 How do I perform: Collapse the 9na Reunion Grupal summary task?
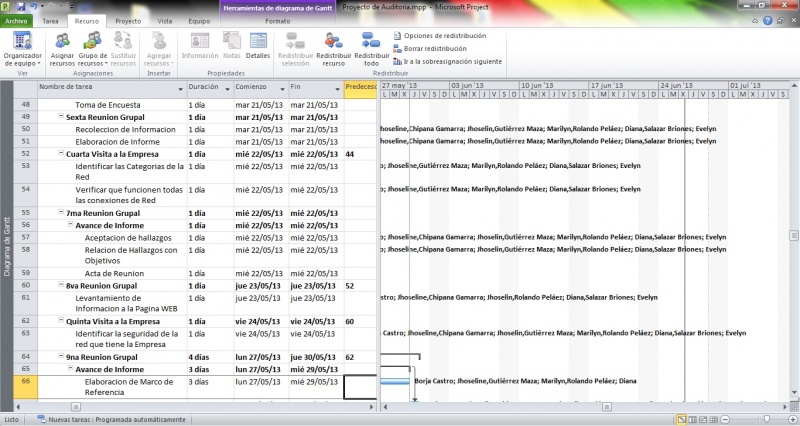click(x=61, y=356)
